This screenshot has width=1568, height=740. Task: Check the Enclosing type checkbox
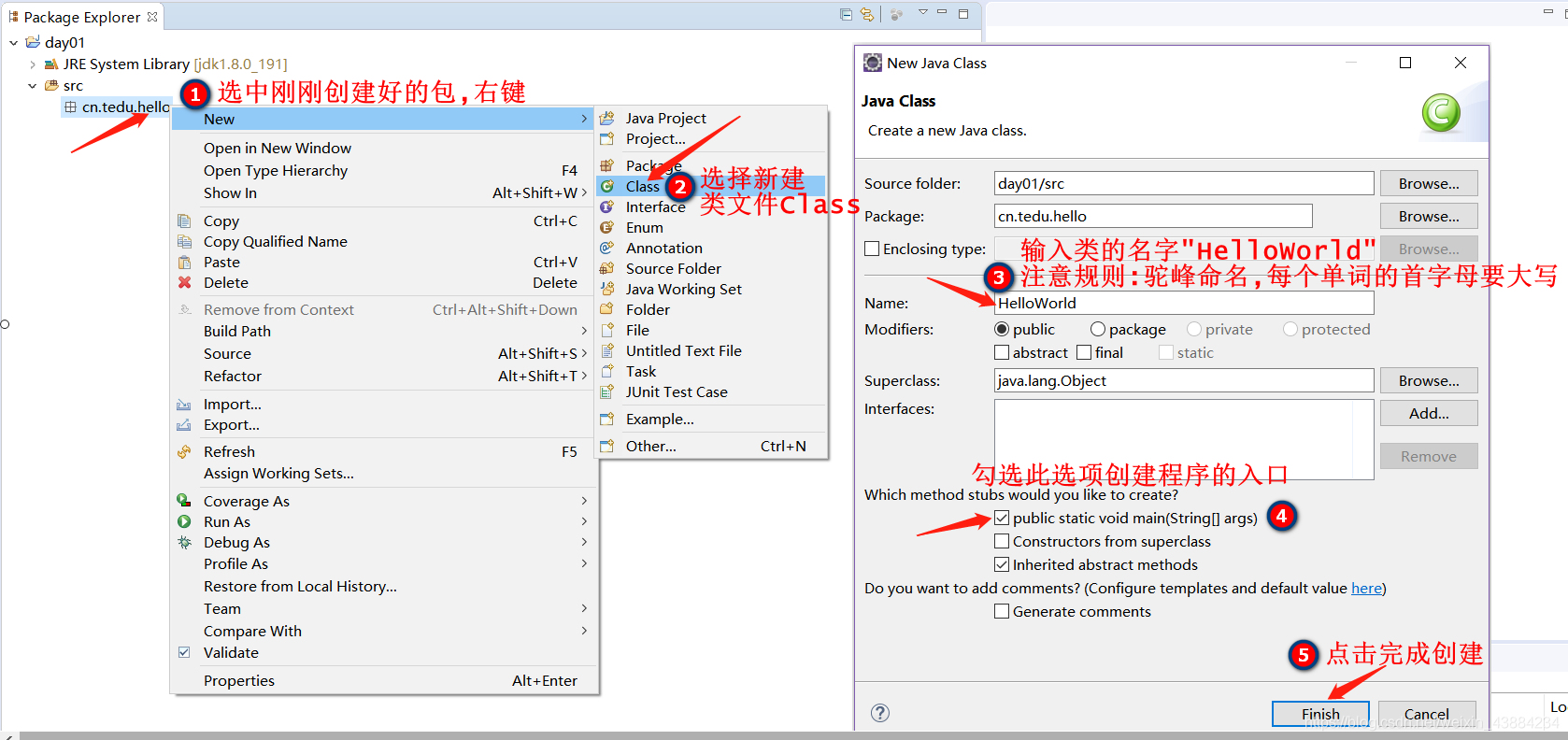click(872, 249)
